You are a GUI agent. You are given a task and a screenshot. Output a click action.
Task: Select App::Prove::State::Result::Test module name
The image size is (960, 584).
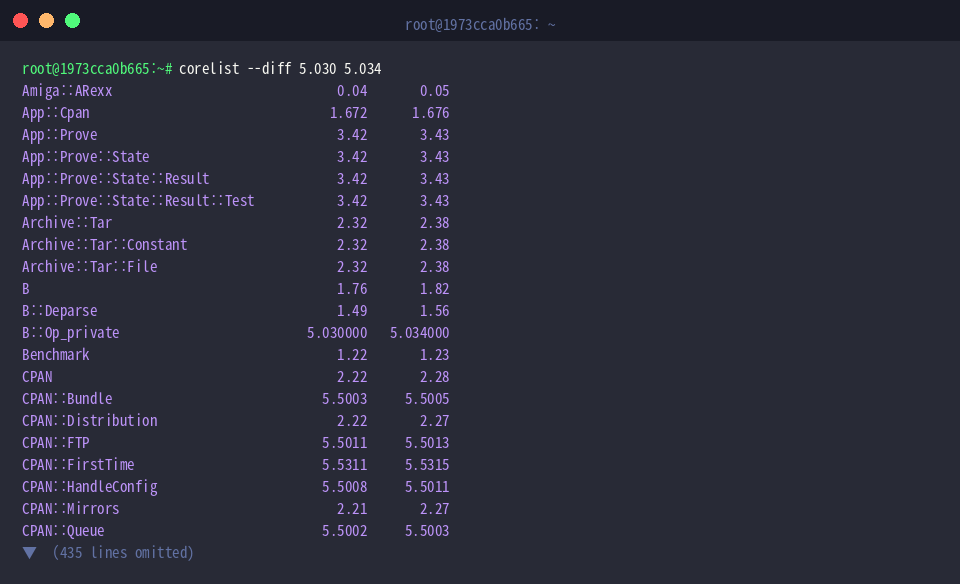pos(138,201)
